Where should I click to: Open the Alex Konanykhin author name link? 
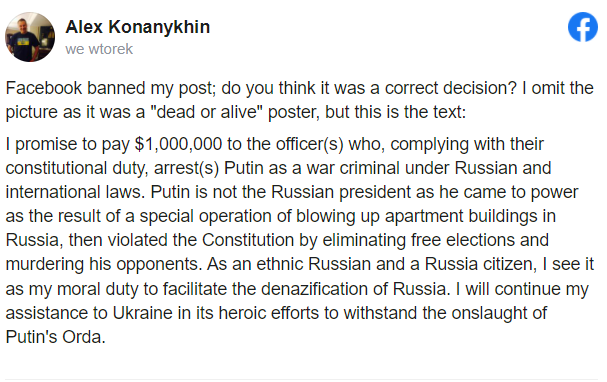coord(138,27)
